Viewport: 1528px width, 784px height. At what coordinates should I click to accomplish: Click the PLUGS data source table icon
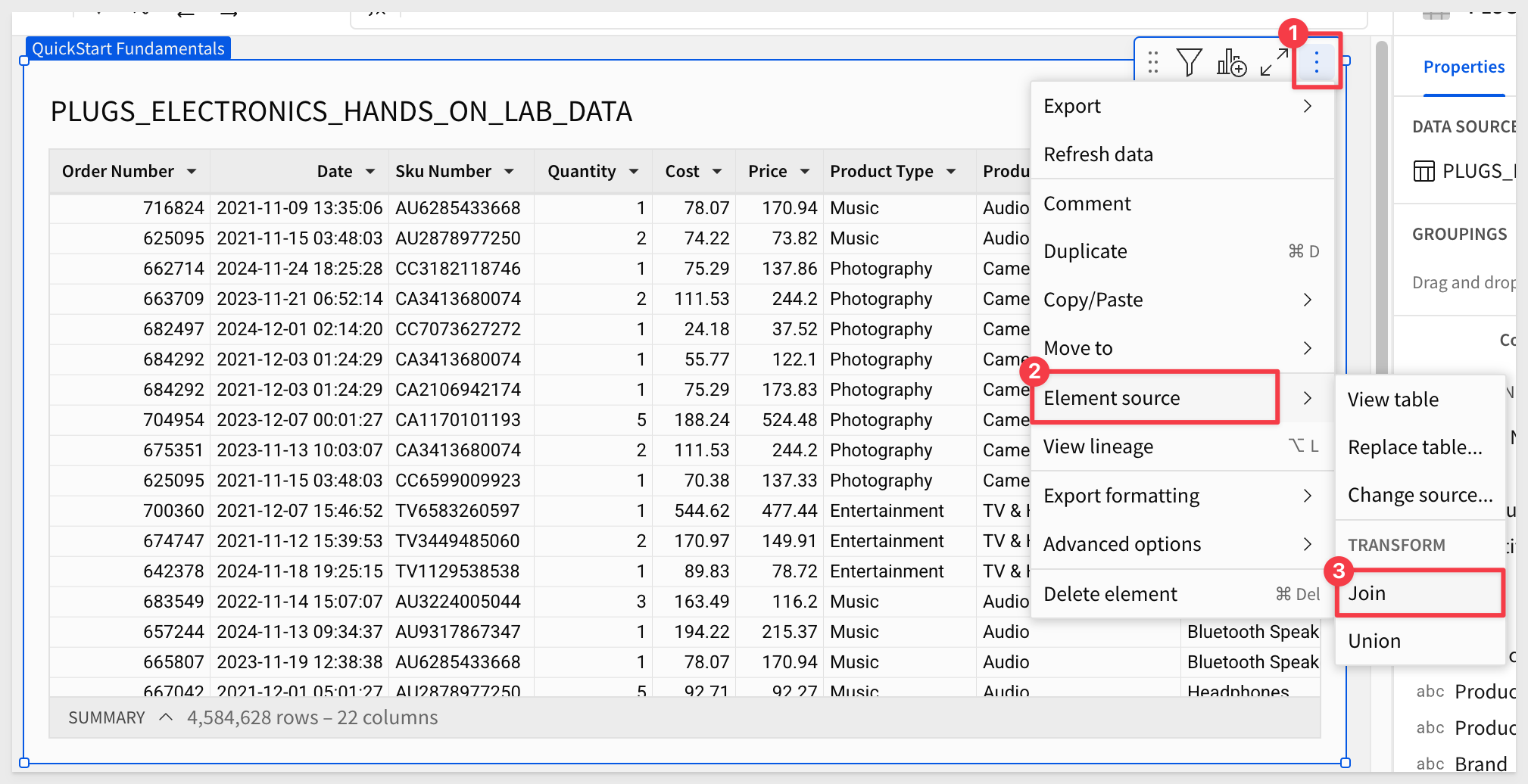(x=1424, y=172)
